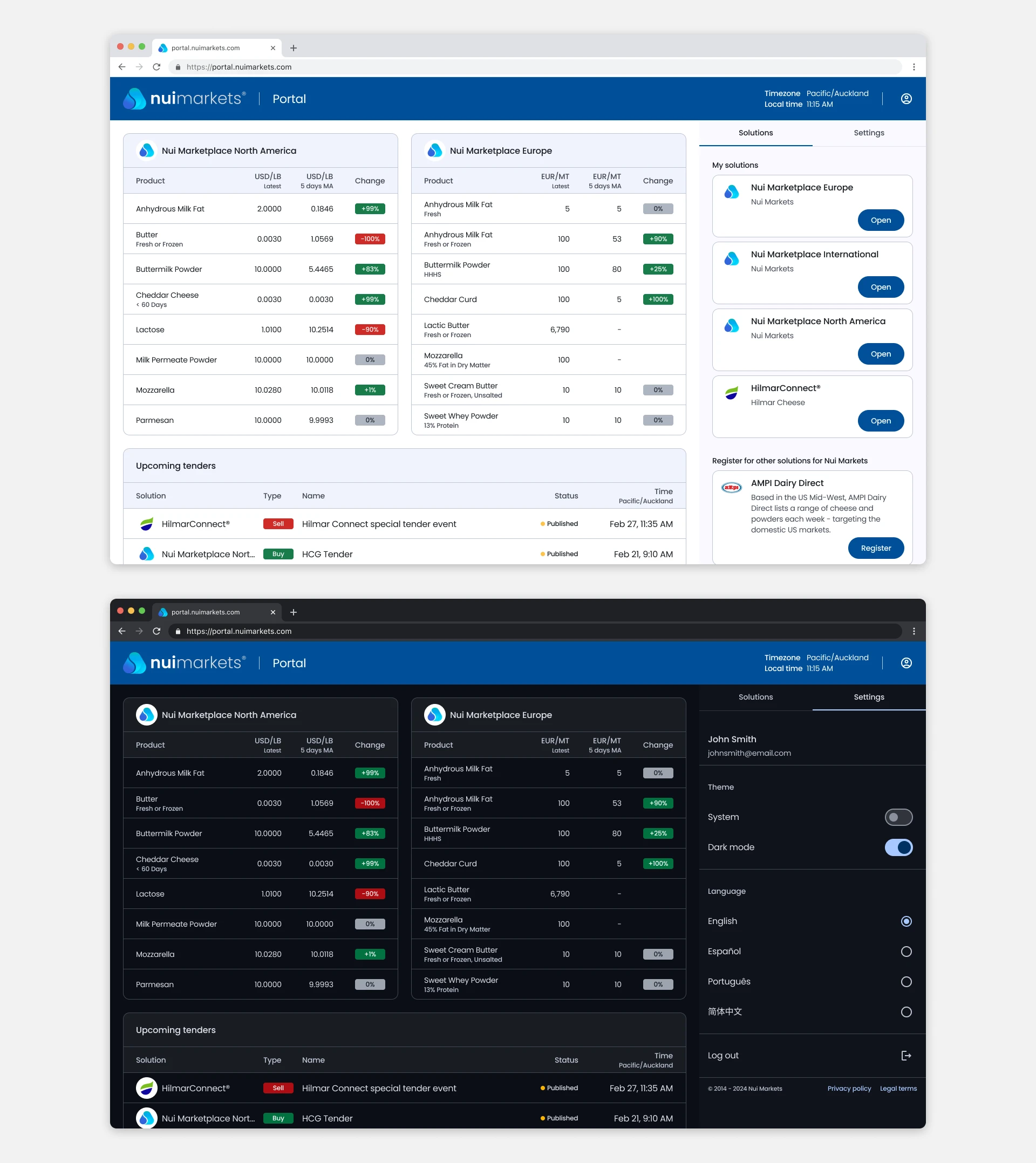
Task: Click the Log out exit icon in dark settings
Action: pos(906,1056)
